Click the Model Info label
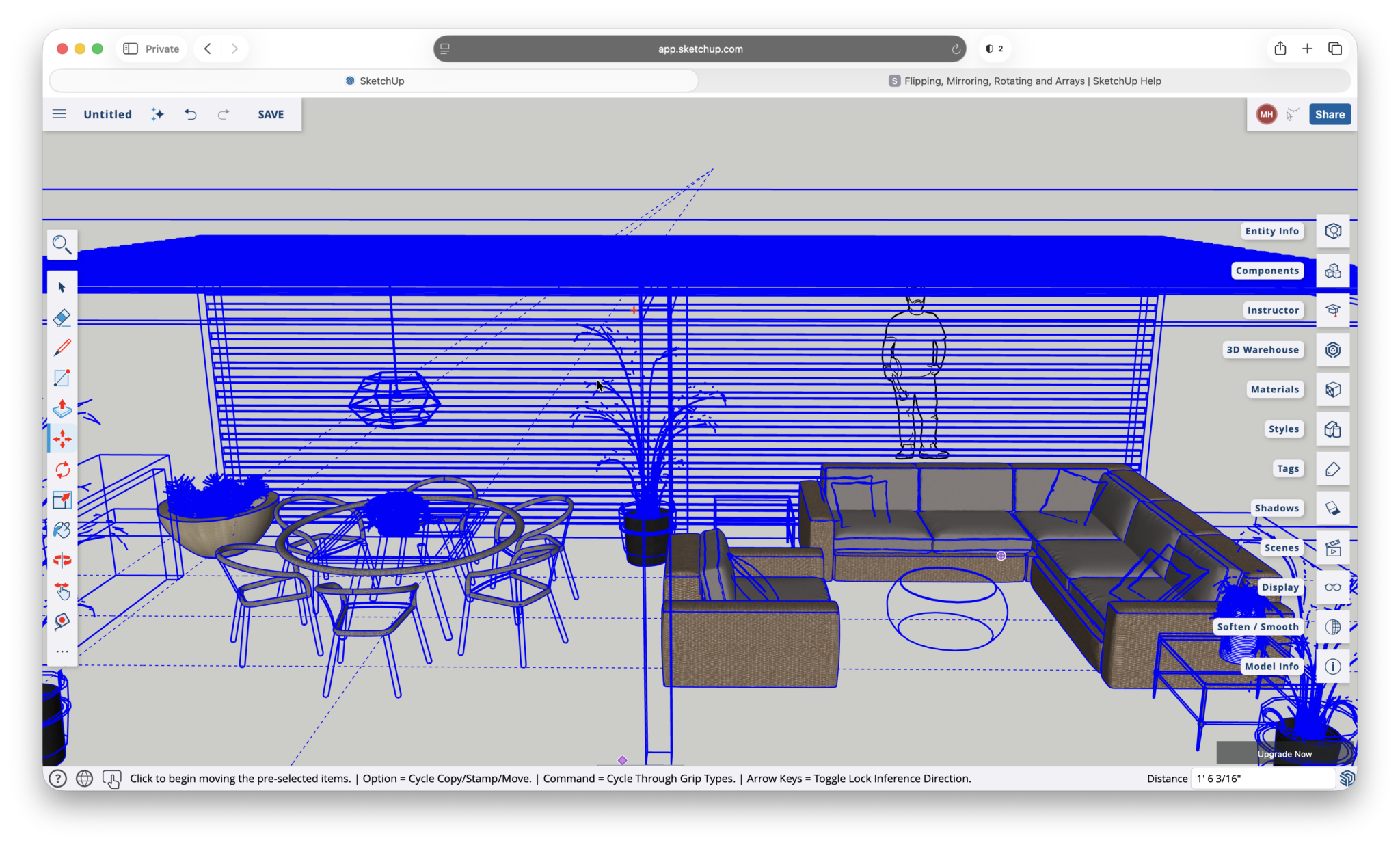The height and width of the screenshot is (847, 1400). (x=1271, y=667)
